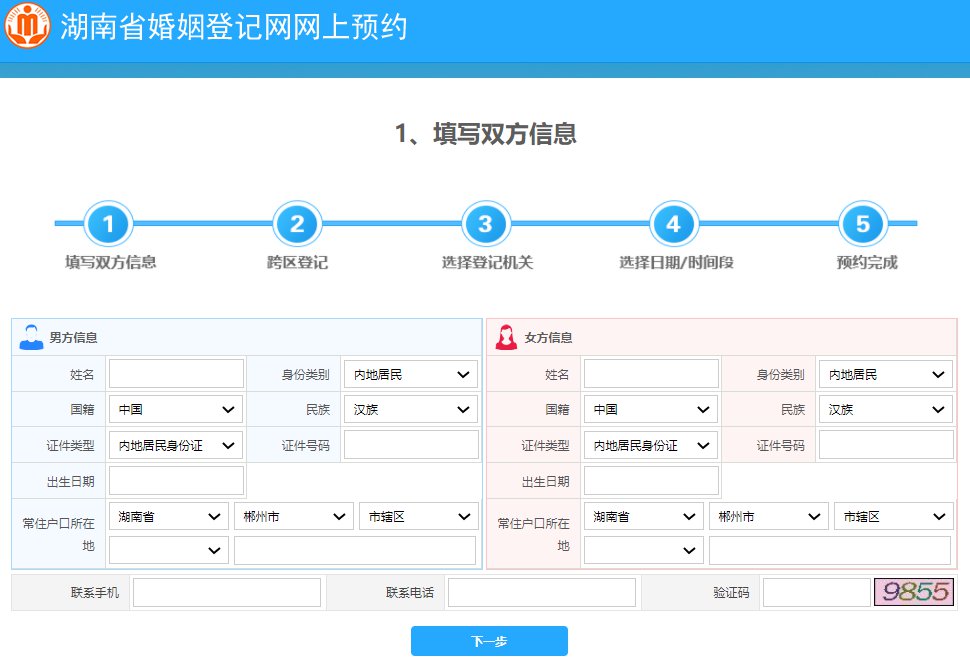Click step 2 circle 跨区登记
Screen dimensions: 970x667
[297, 224]
